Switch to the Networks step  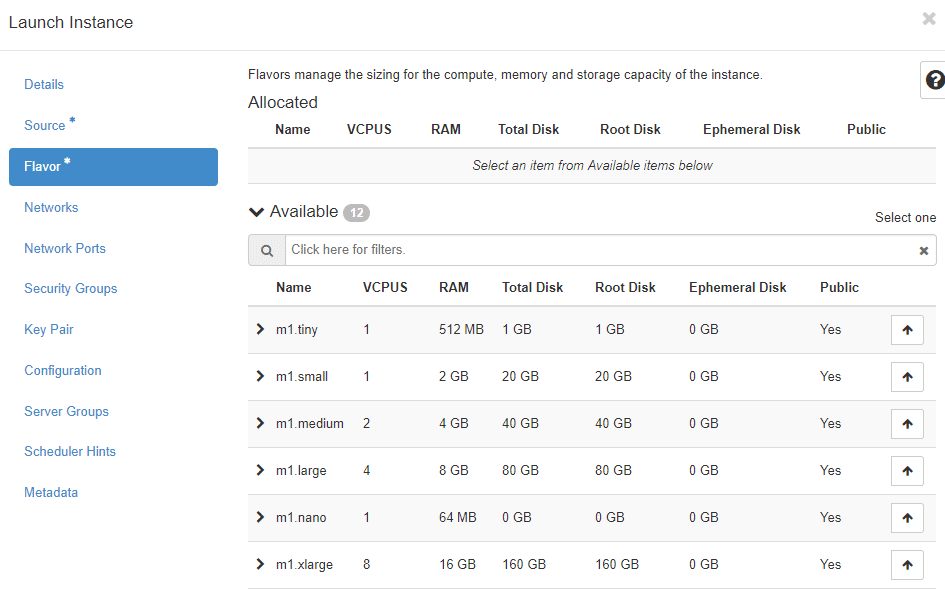pos(51,207)
